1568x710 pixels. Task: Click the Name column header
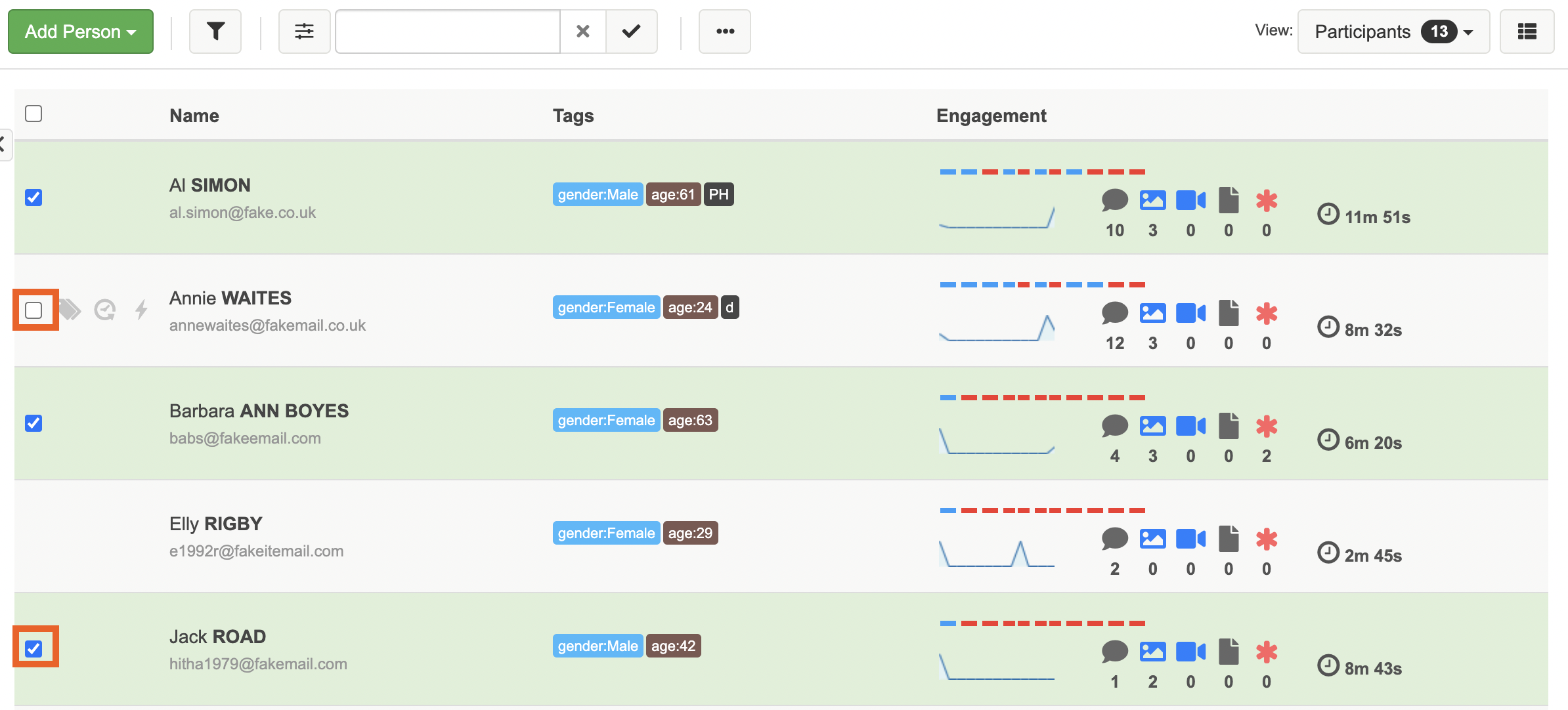point(194,115)
